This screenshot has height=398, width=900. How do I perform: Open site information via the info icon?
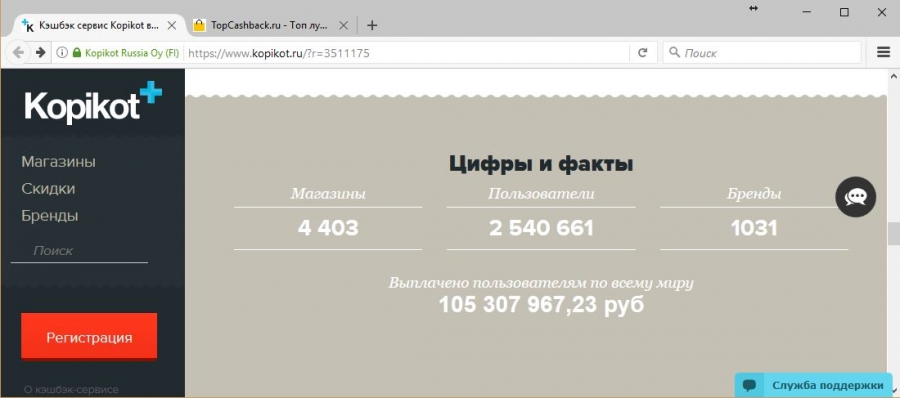point(62,53)
